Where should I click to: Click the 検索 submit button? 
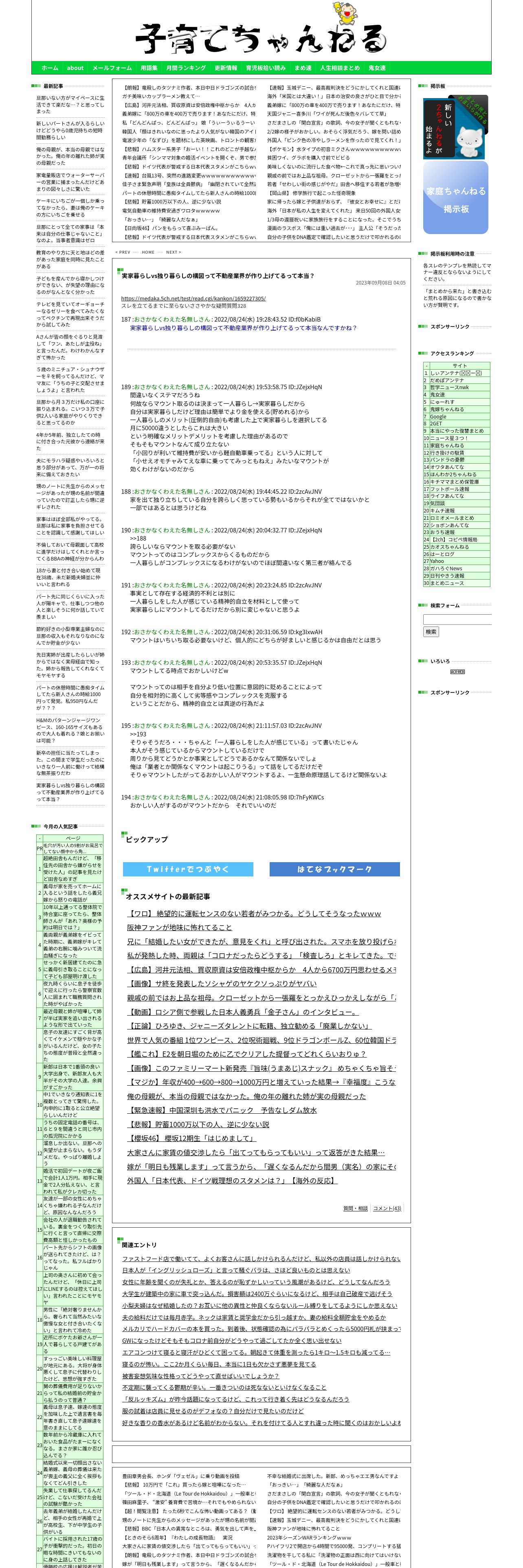tap(431, 632)
